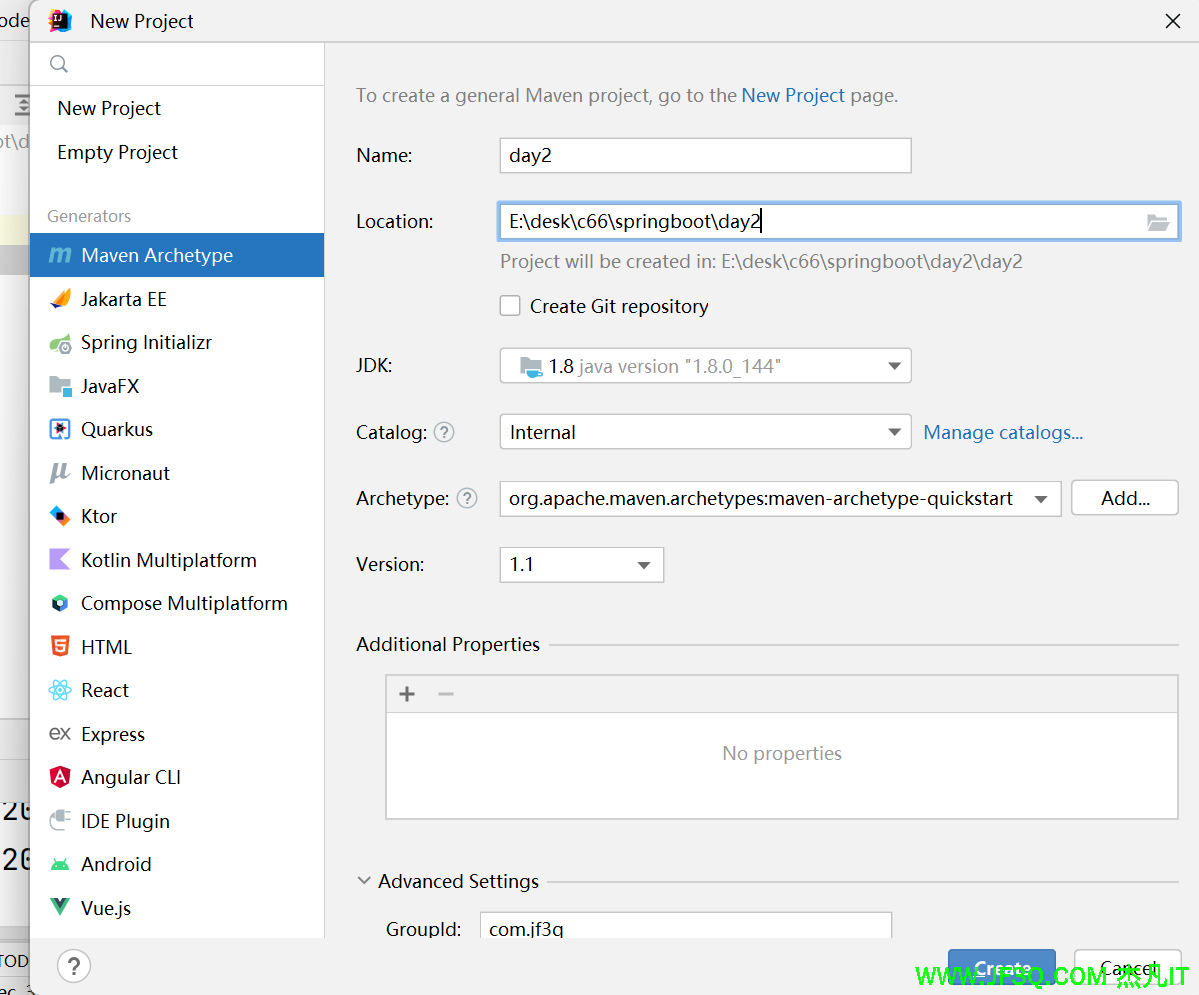Click the Angular CLI icon
The image size is (1199, 995).
pos(60,778)
